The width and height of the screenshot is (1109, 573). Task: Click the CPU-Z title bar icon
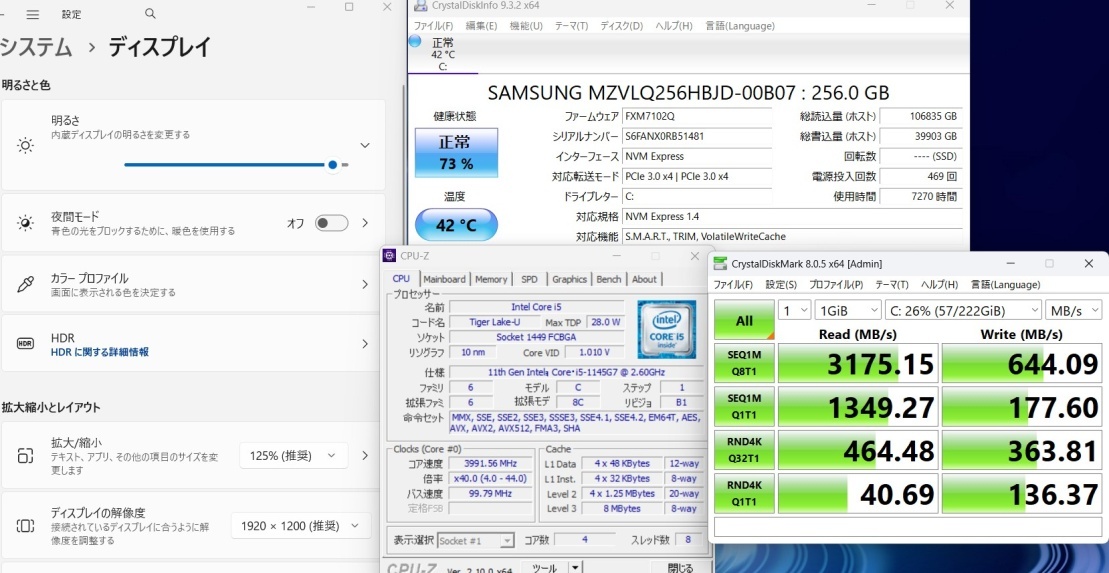coord(389,255)
